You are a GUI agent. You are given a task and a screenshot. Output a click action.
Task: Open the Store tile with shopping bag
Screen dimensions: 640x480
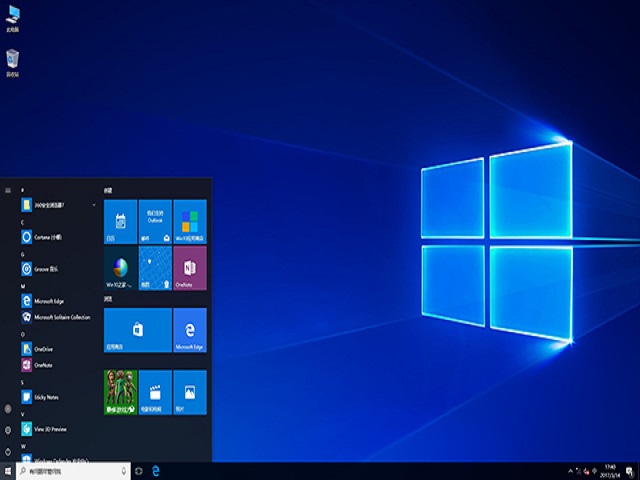(x=138, y=330)
